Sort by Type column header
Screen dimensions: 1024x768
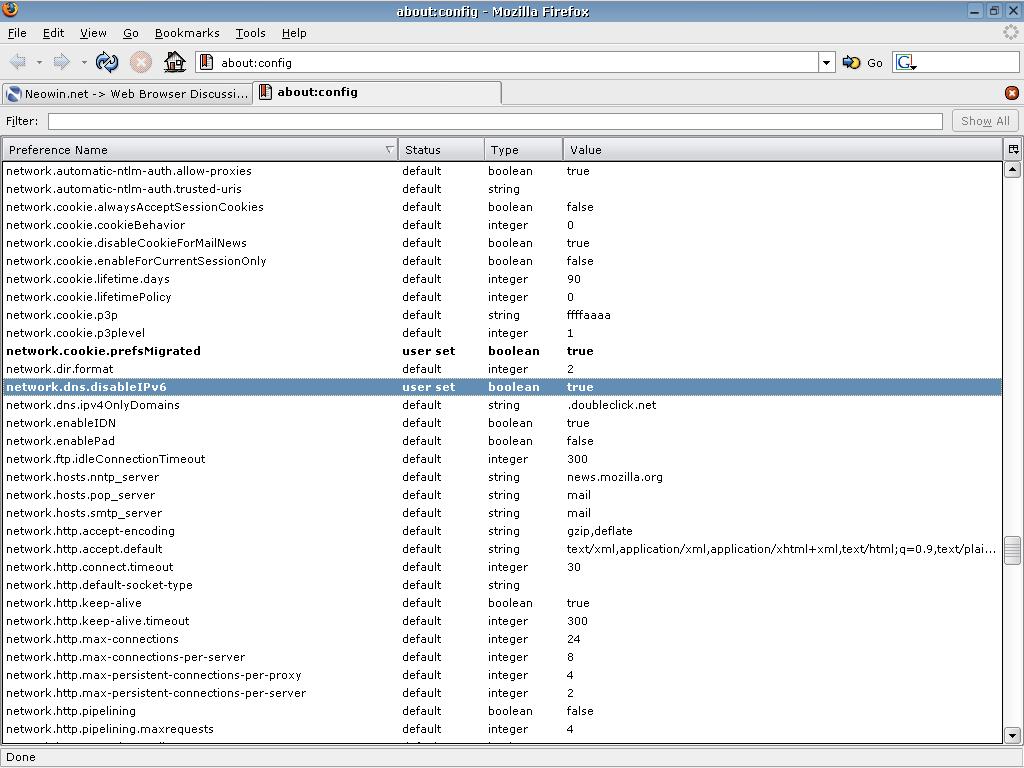click(x=524, y=150)
